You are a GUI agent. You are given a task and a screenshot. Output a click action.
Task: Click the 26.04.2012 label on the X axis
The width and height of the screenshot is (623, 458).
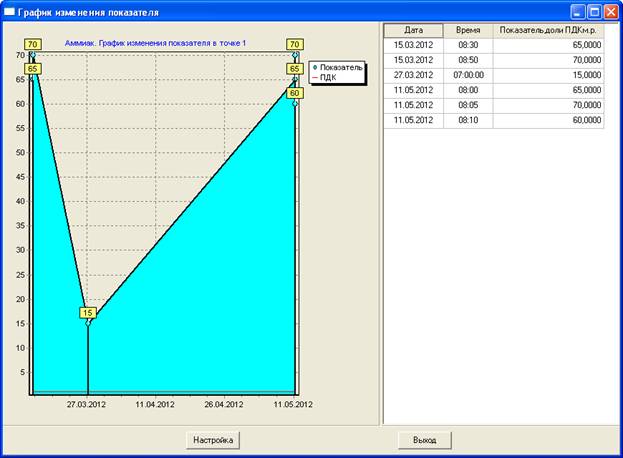pyautogui.click(x=223, y=405)
